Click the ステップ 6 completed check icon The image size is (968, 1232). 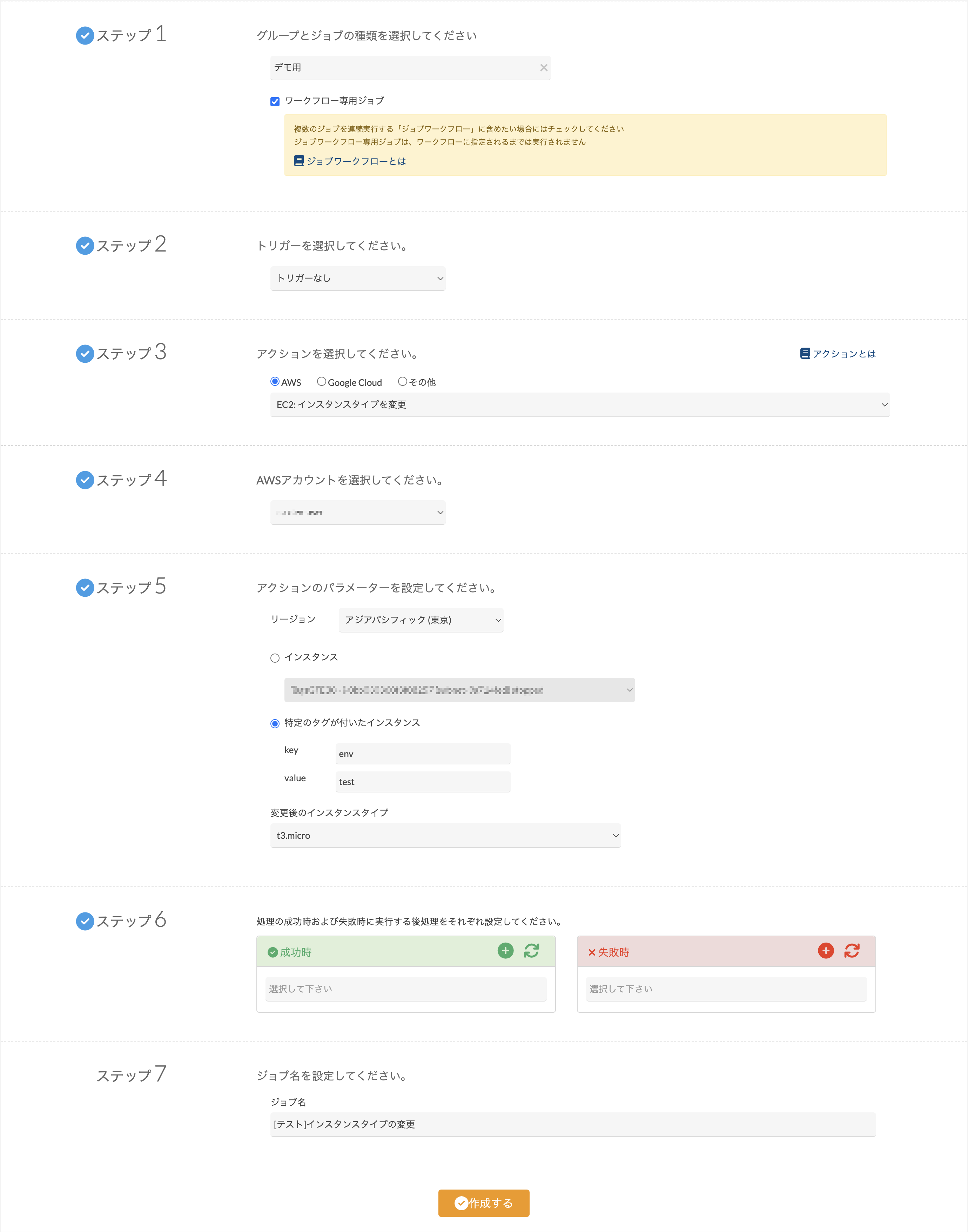coord(85,921)
